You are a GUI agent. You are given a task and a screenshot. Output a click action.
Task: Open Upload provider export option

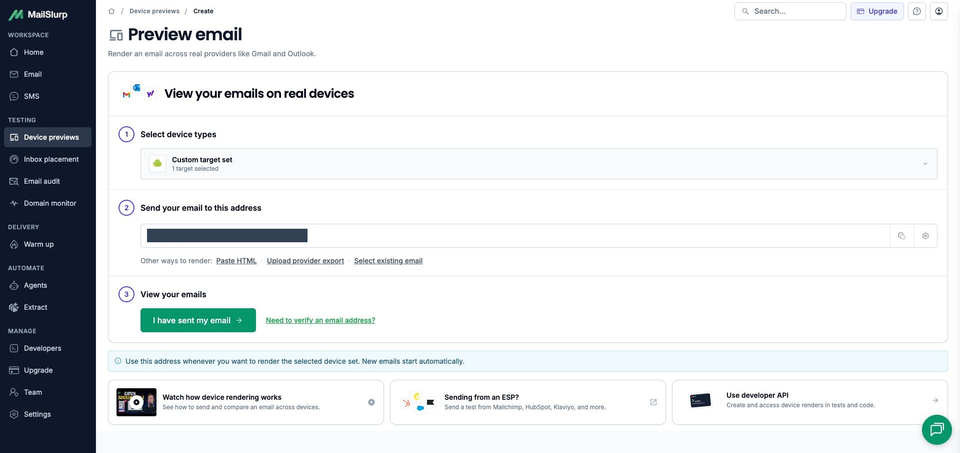(x=306, y=261)
